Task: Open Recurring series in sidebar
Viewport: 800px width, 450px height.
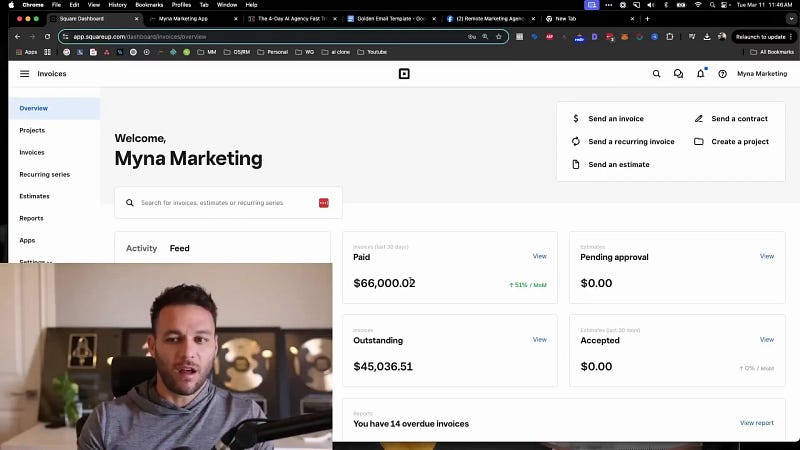Action: pos(44,174)
